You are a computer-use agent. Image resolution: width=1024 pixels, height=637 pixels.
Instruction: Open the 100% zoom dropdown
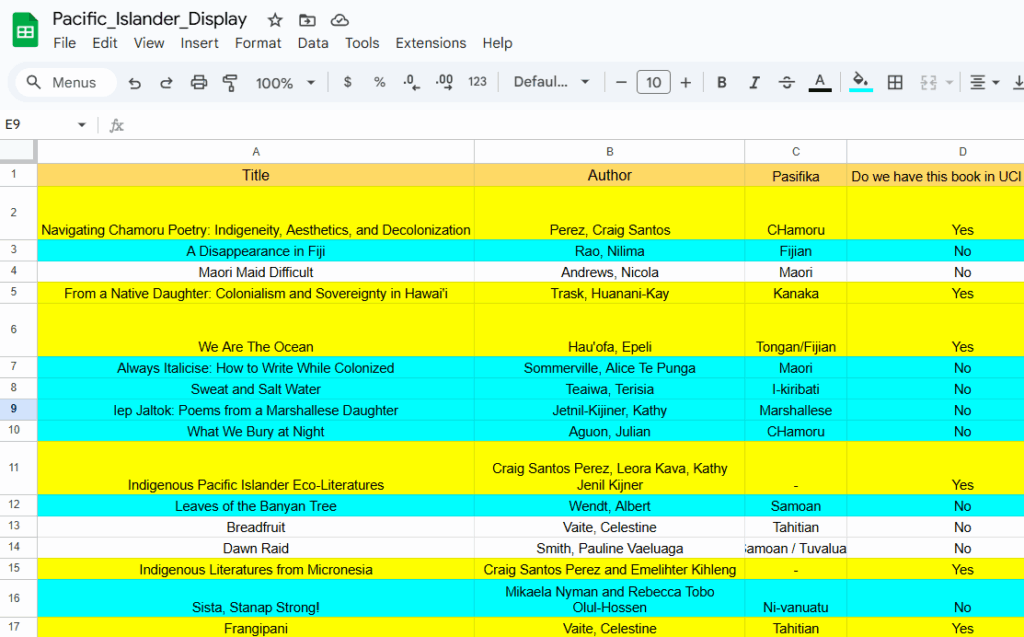click(x=285, y=83)
